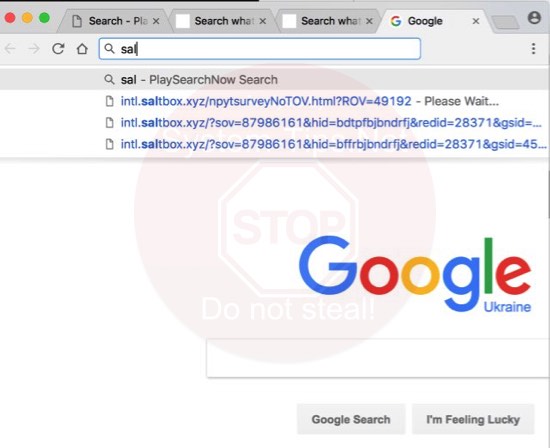Click the magnifier icon in address bar
The height and width of the screenshot is (448, 550).
tap(109, 49)
